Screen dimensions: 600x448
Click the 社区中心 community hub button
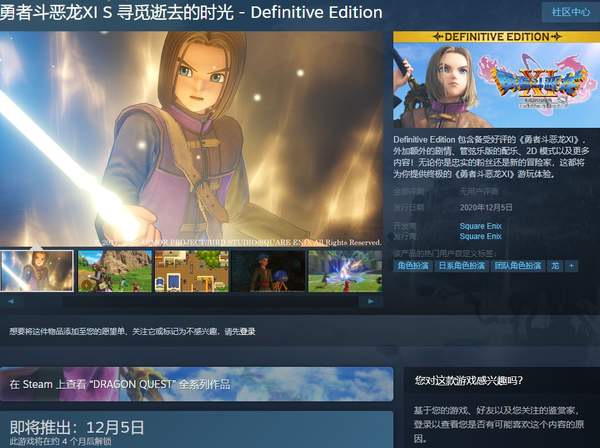[568, 12]
